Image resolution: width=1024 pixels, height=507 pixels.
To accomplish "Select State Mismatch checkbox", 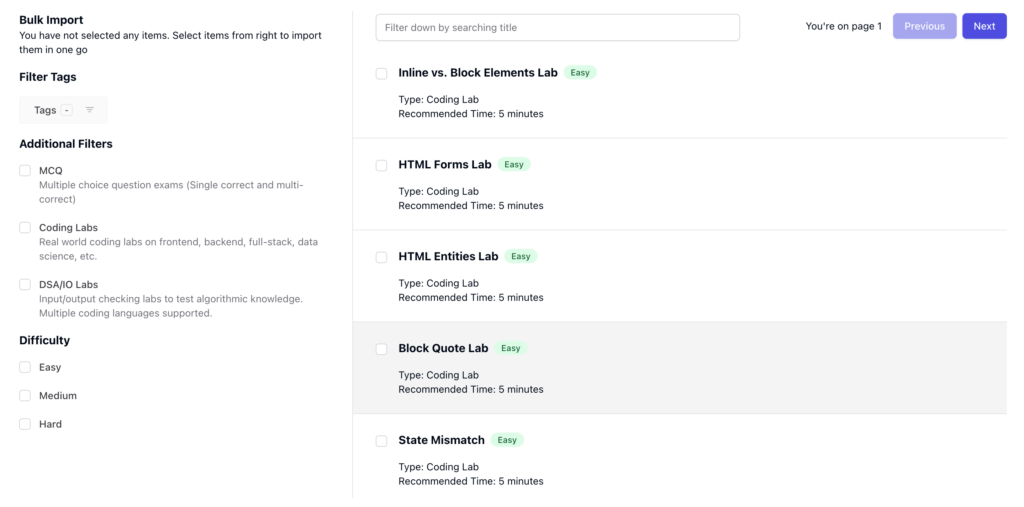I will 381,441.
